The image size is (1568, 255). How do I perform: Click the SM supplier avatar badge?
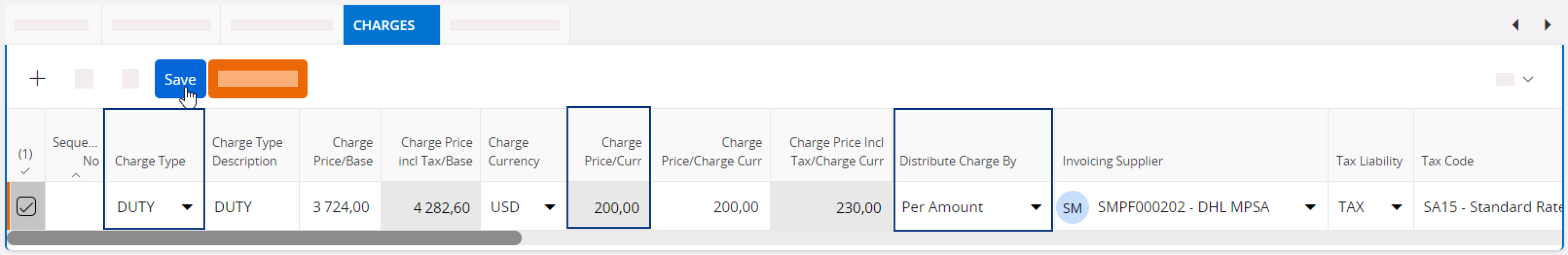pos(1072,207)
